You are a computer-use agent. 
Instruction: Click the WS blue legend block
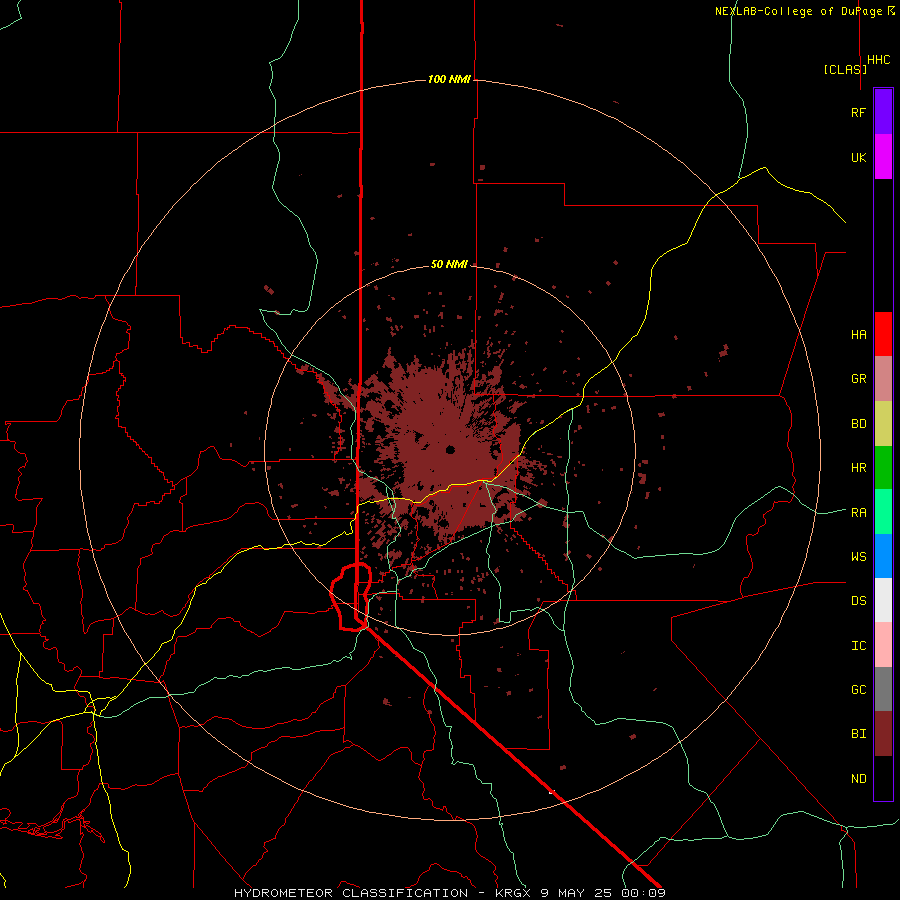883,556
